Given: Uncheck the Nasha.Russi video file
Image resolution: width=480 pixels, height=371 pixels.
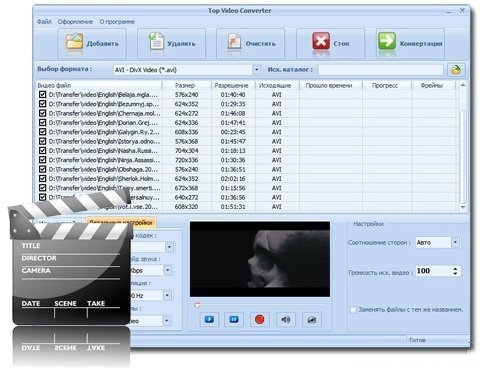Looking at the screenshot, I should (42, 151).
